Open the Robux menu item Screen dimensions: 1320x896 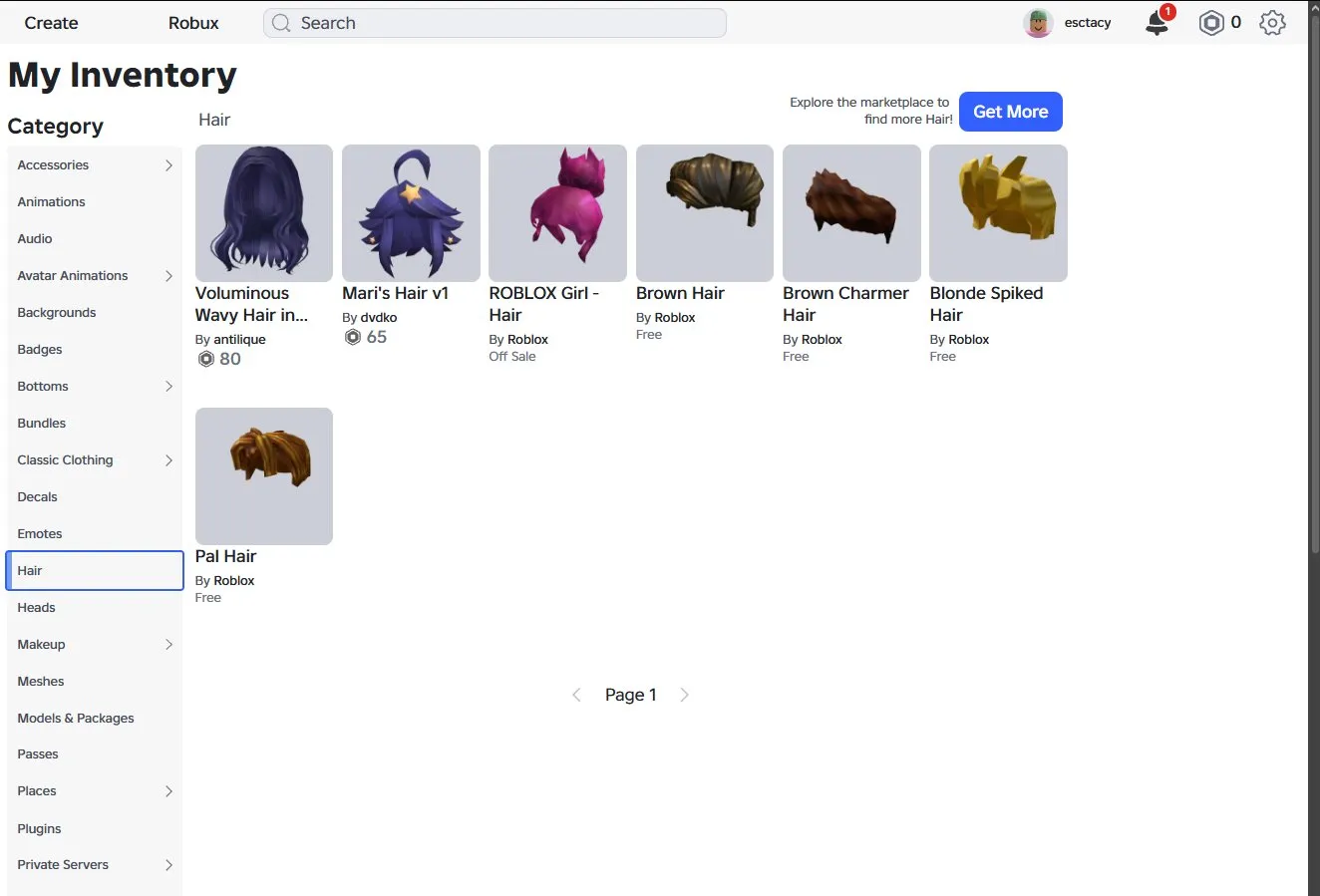(193, 23)
